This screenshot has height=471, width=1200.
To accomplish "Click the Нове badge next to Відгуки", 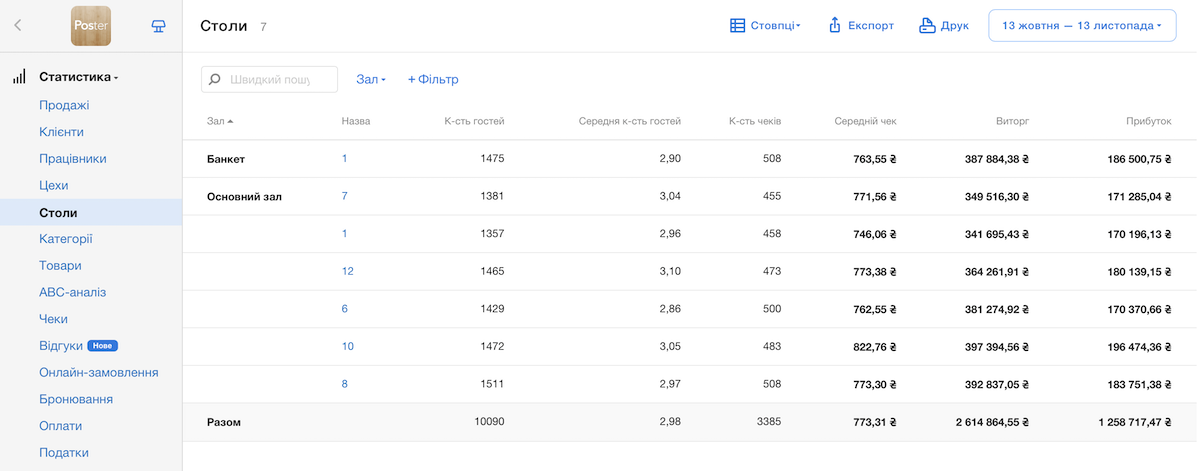I will click(102, 346).
